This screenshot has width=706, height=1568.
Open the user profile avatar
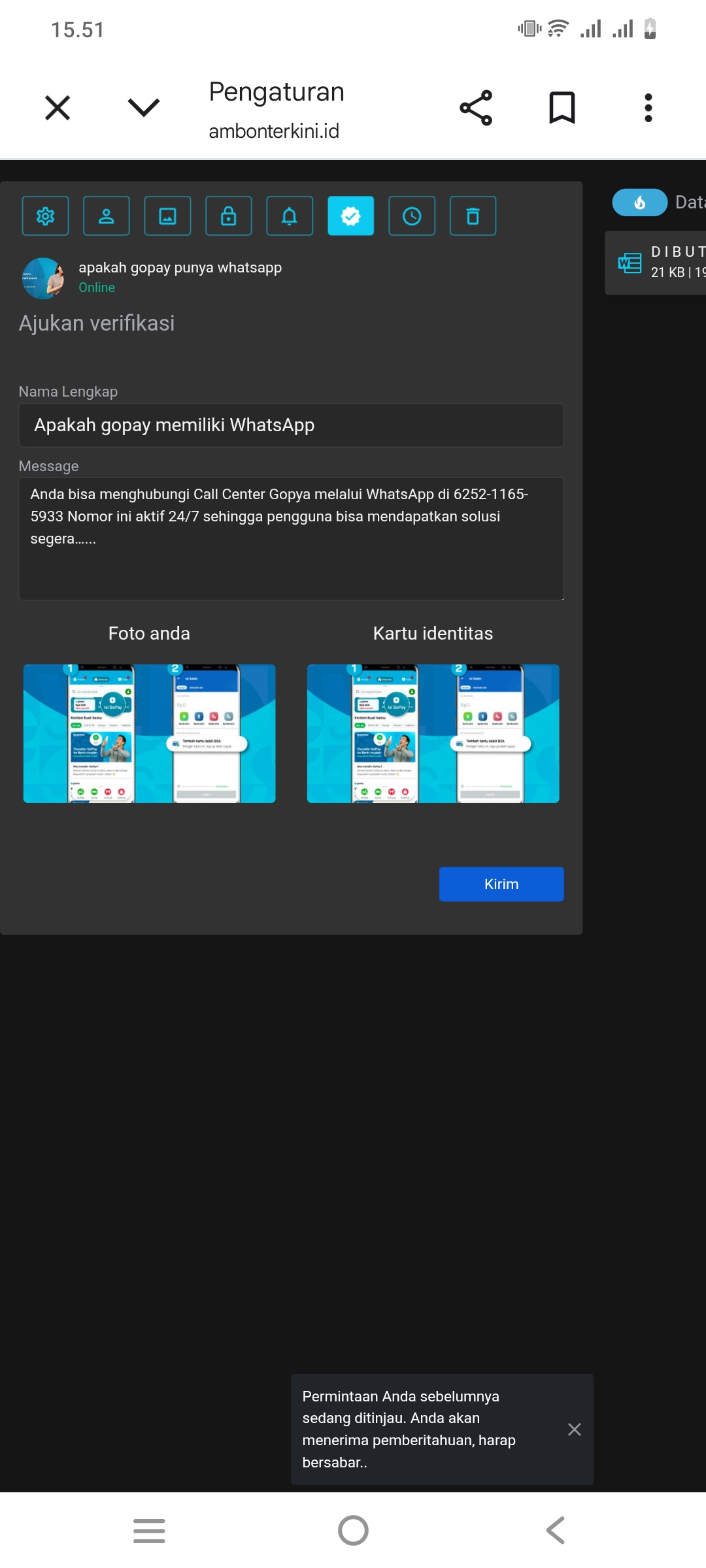(43, 278)
